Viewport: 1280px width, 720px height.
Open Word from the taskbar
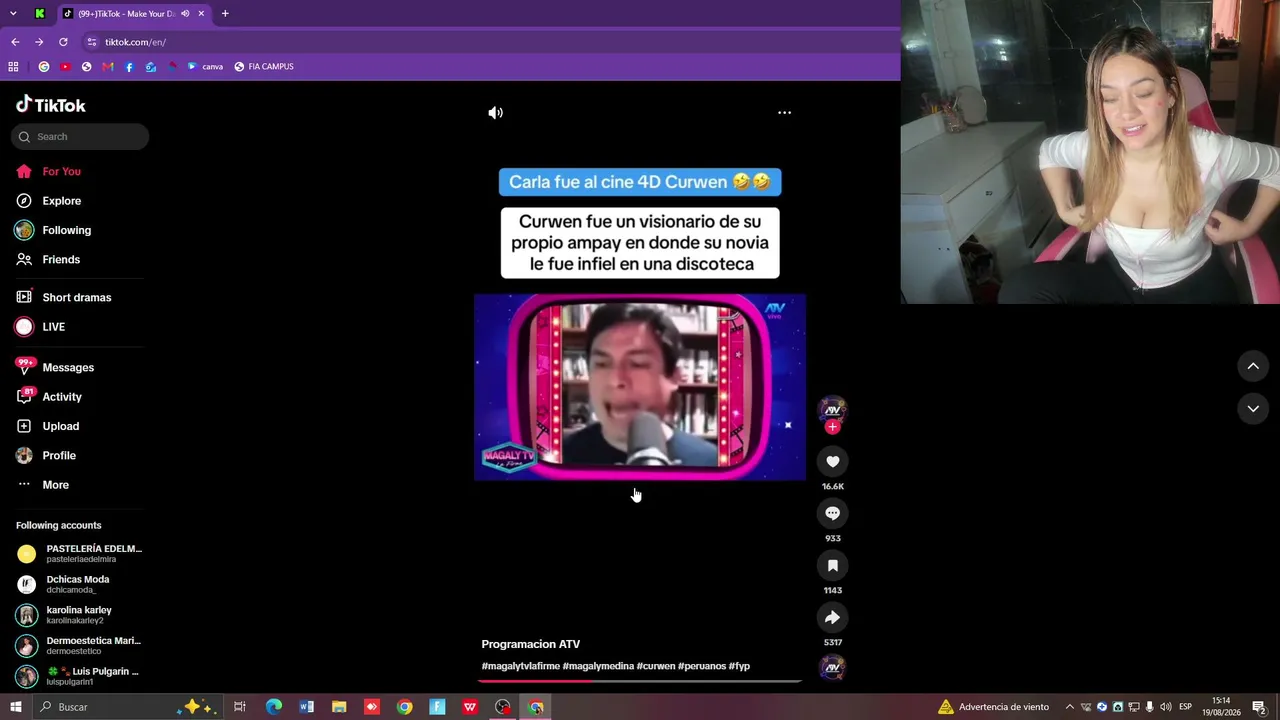[x=306, y=707]
